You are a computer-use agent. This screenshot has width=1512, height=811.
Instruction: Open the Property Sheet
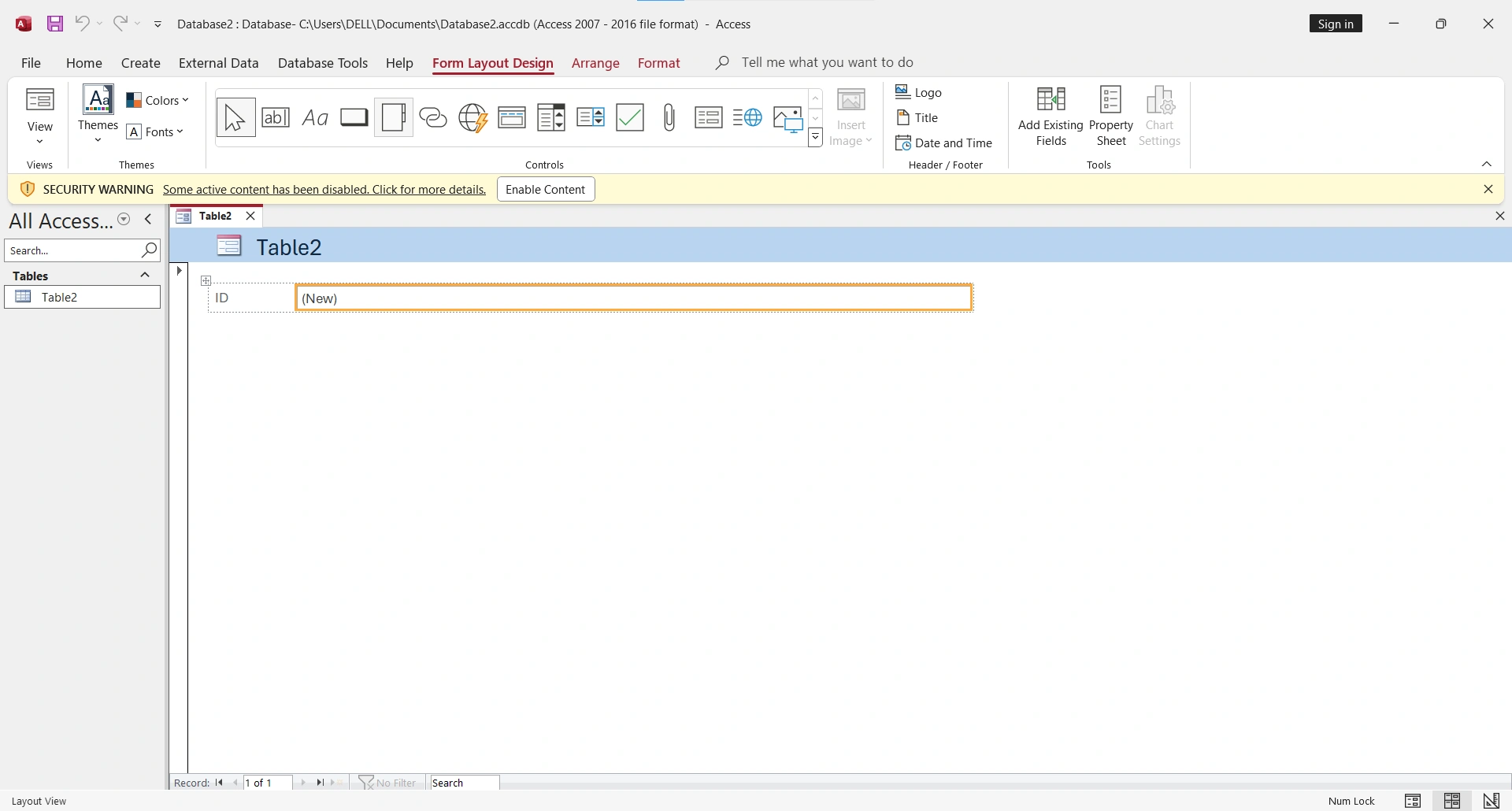pos(1111,117)
